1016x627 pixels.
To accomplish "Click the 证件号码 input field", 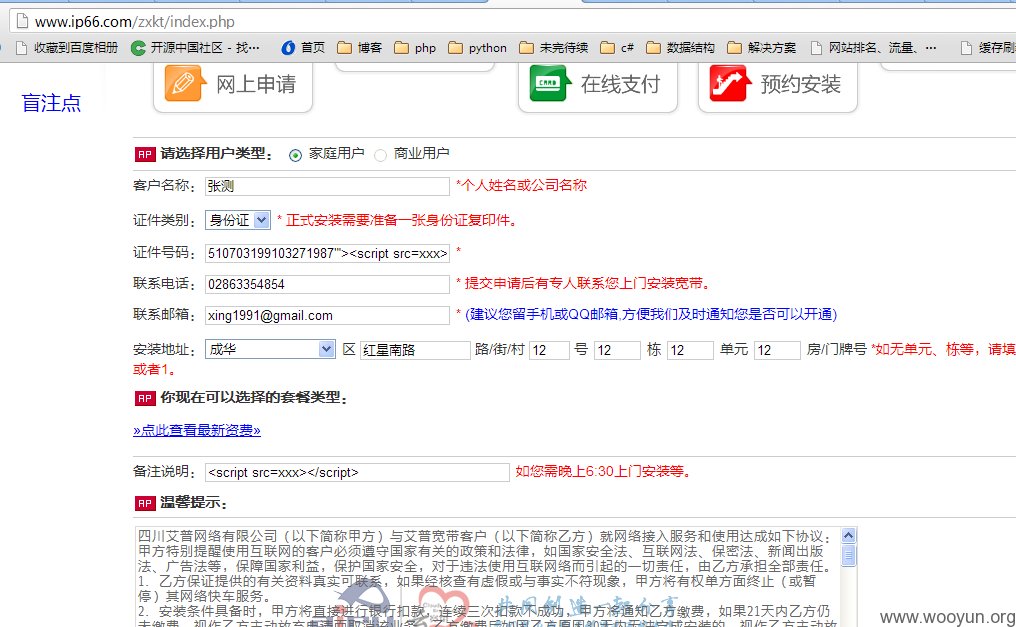I will (x=327, y=253).
